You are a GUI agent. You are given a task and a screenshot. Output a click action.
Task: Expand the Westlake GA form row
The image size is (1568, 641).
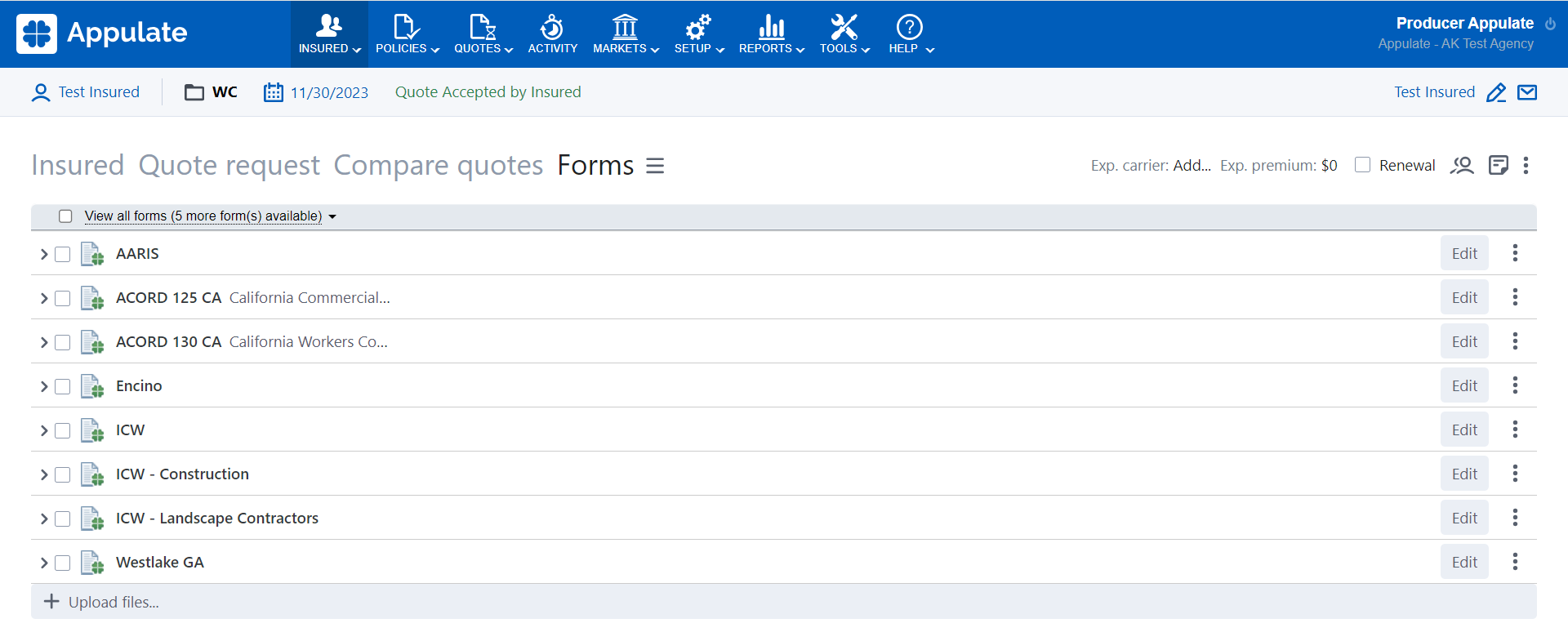point(44,563)
